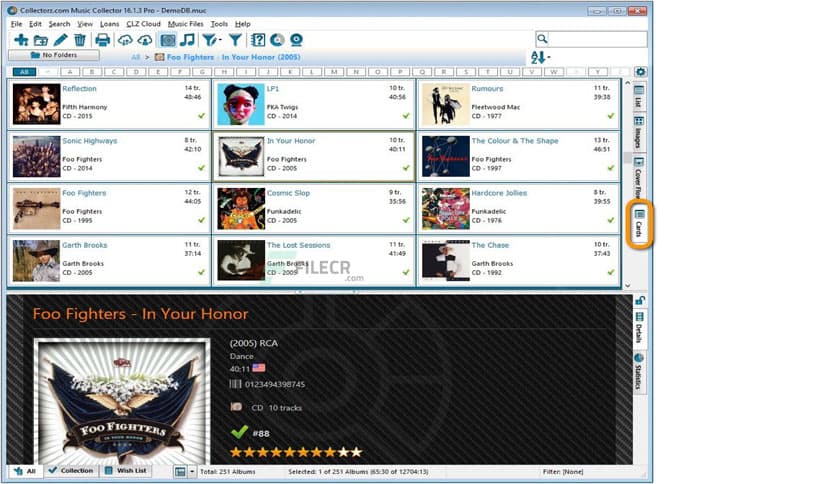
Task: Click the 'All' breadcrumb link
Action: pos(135,57)
